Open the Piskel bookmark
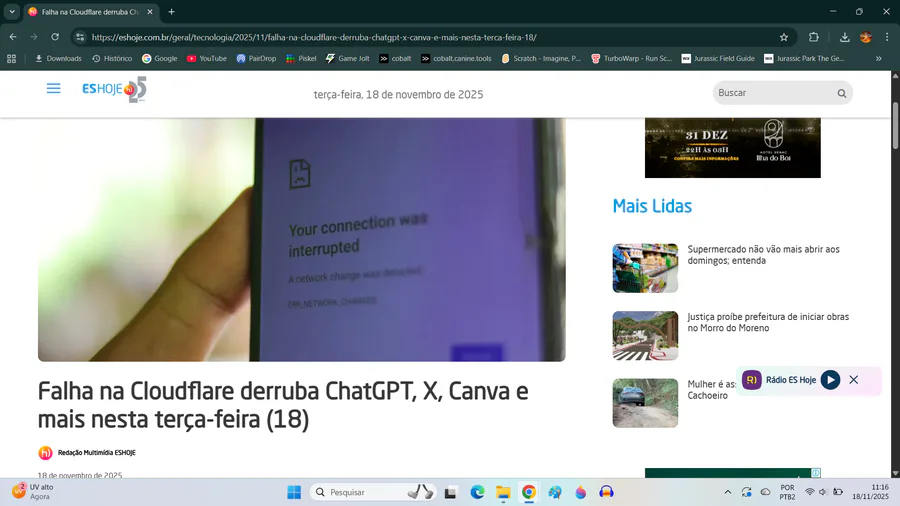 tap(301, 59)
